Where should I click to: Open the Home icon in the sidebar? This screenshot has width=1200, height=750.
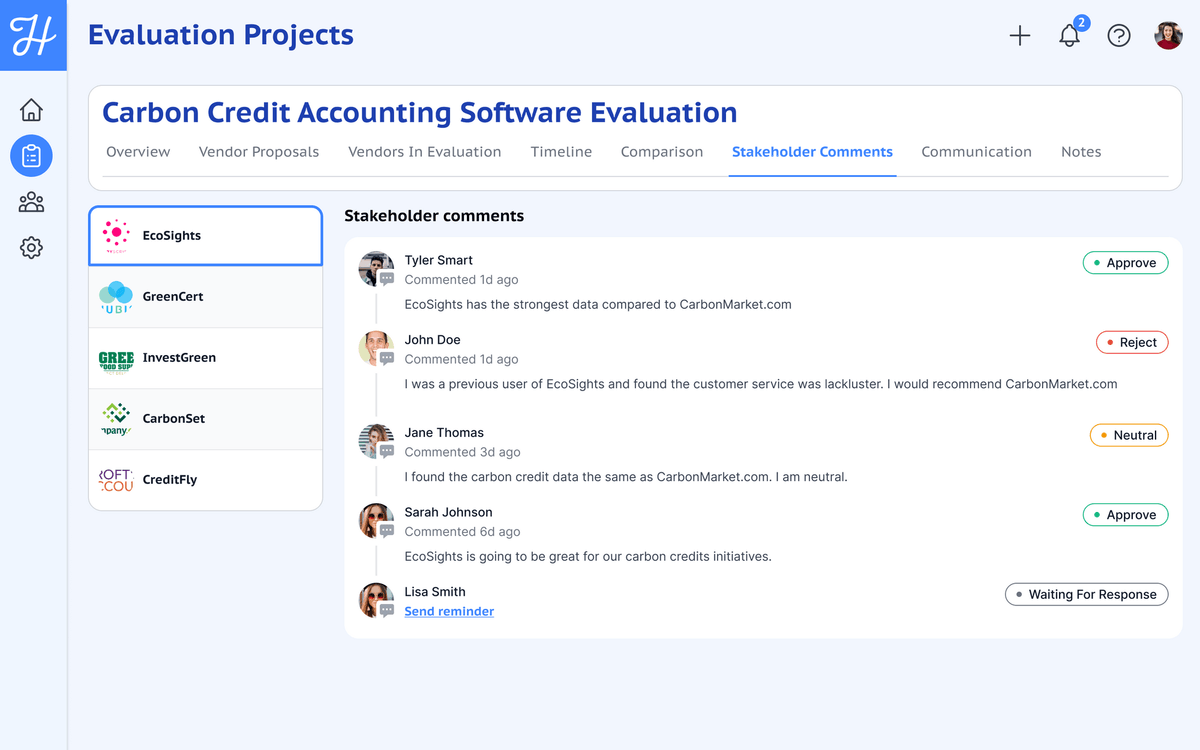coord(31,110)
